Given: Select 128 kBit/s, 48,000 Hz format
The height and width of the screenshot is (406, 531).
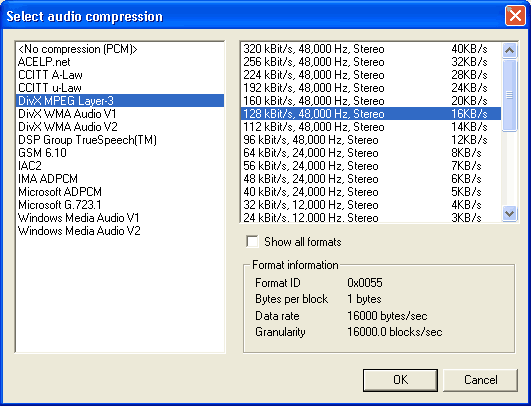Looking at the screenshot, I should coord(371,113).
